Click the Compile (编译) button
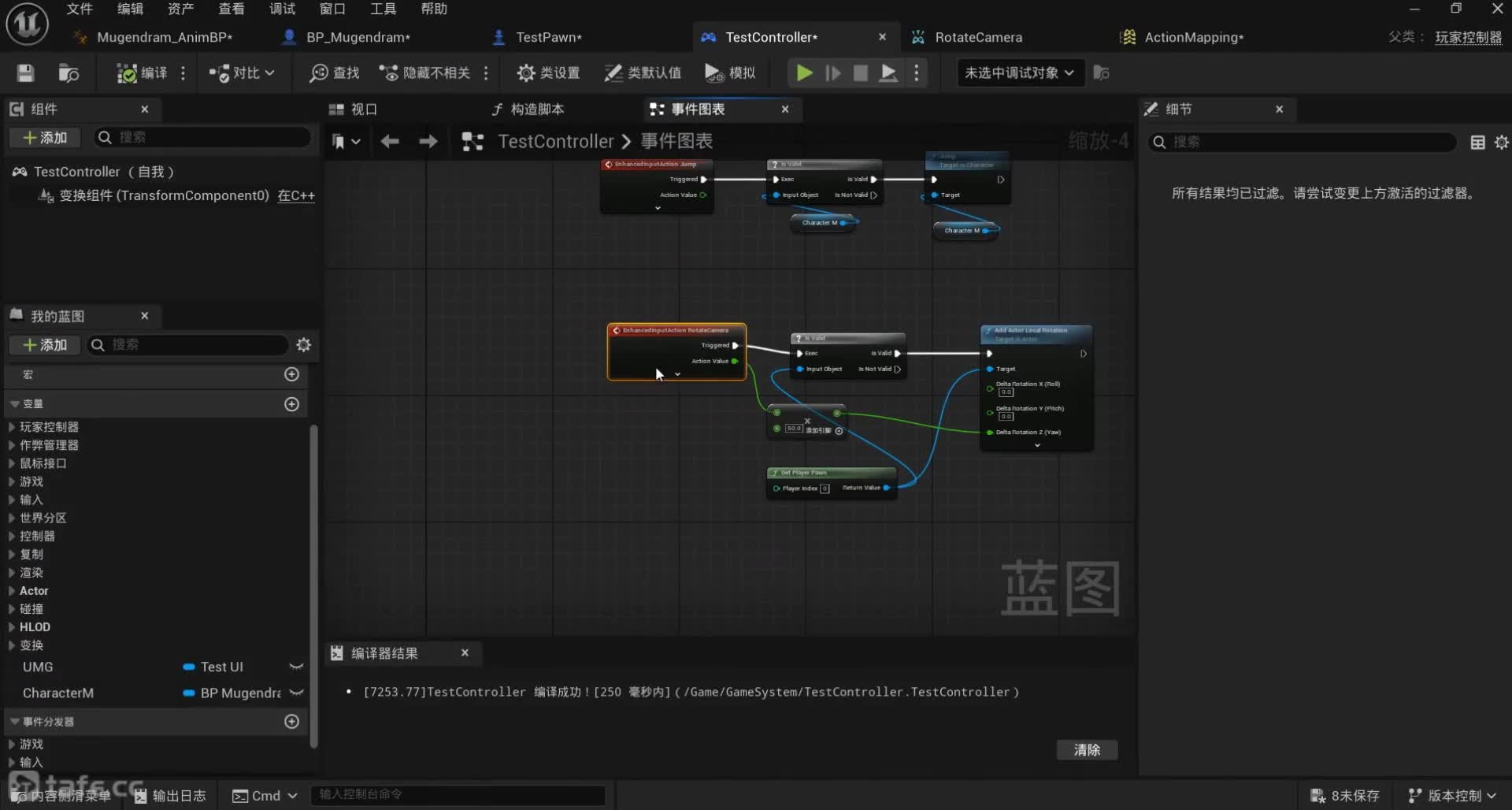 point(143,73)
